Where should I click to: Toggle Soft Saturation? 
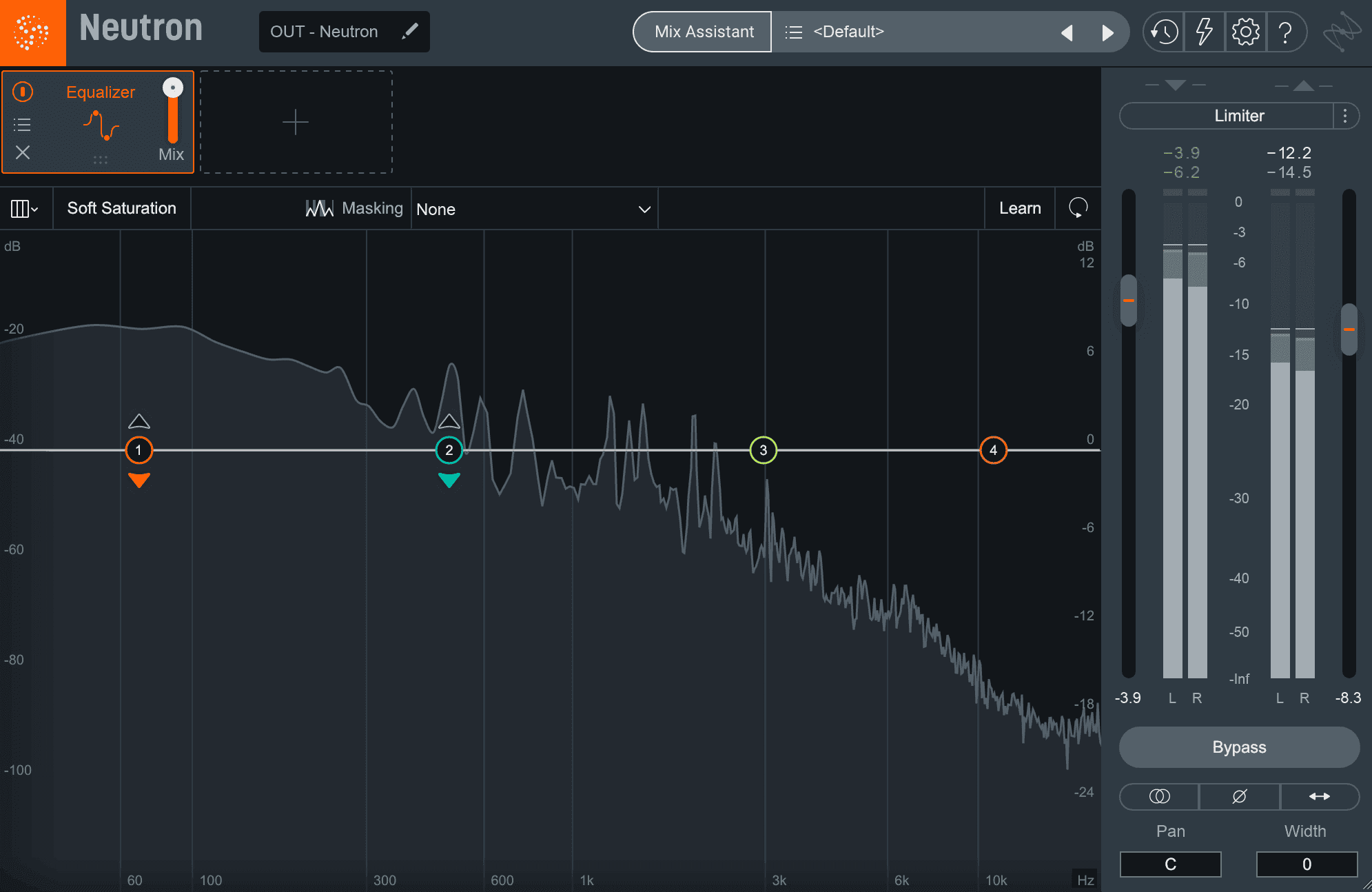point(122,208)
